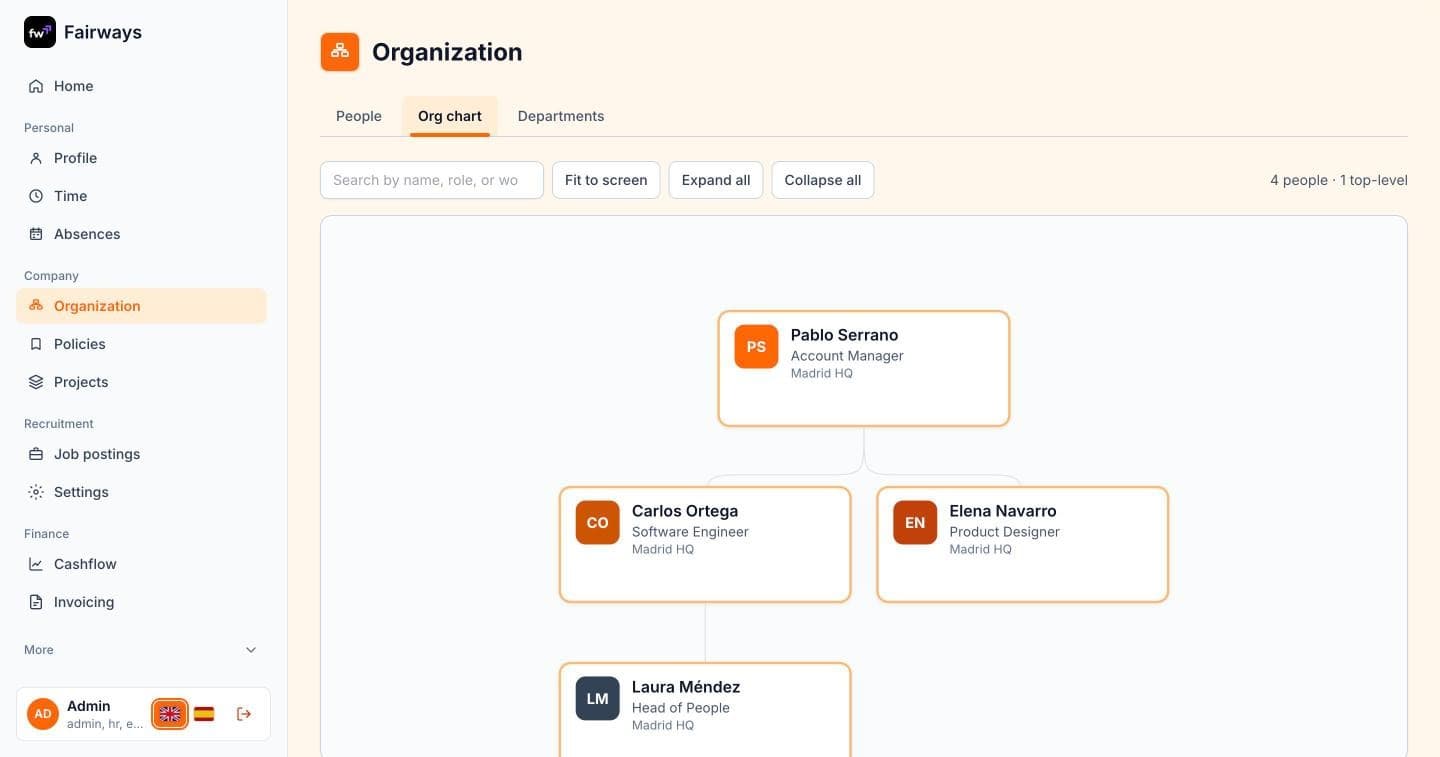
Task: Open Elena Navarro's card
Action: pos(1023,545)
